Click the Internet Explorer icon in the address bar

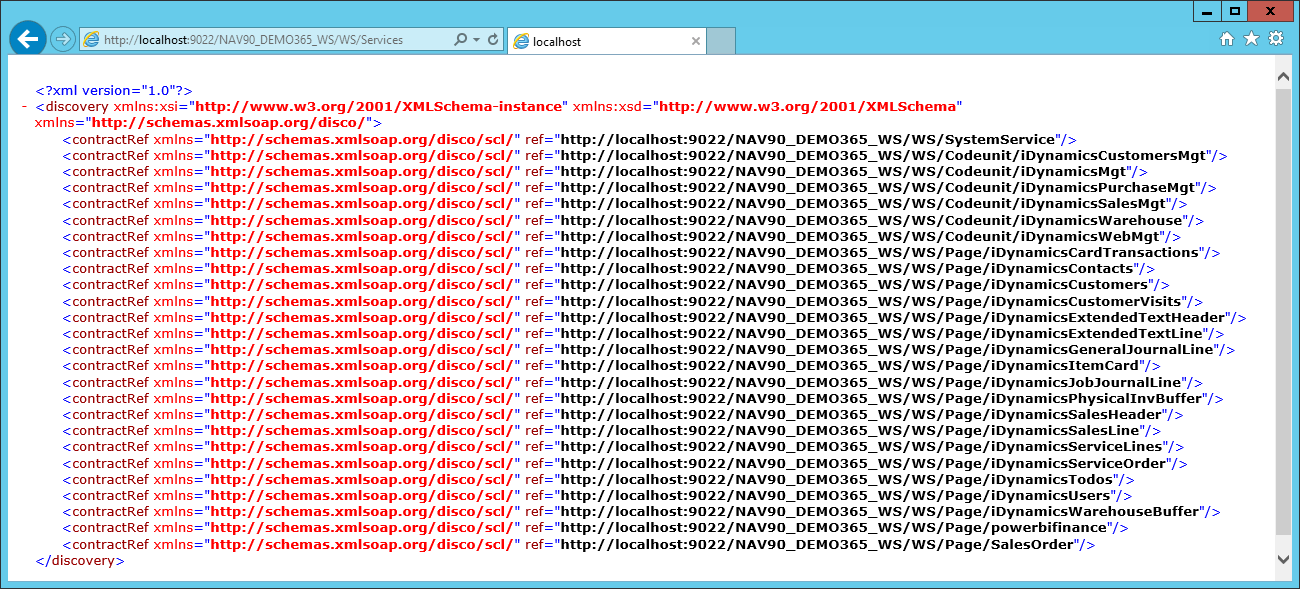click(x=92, y=40)
